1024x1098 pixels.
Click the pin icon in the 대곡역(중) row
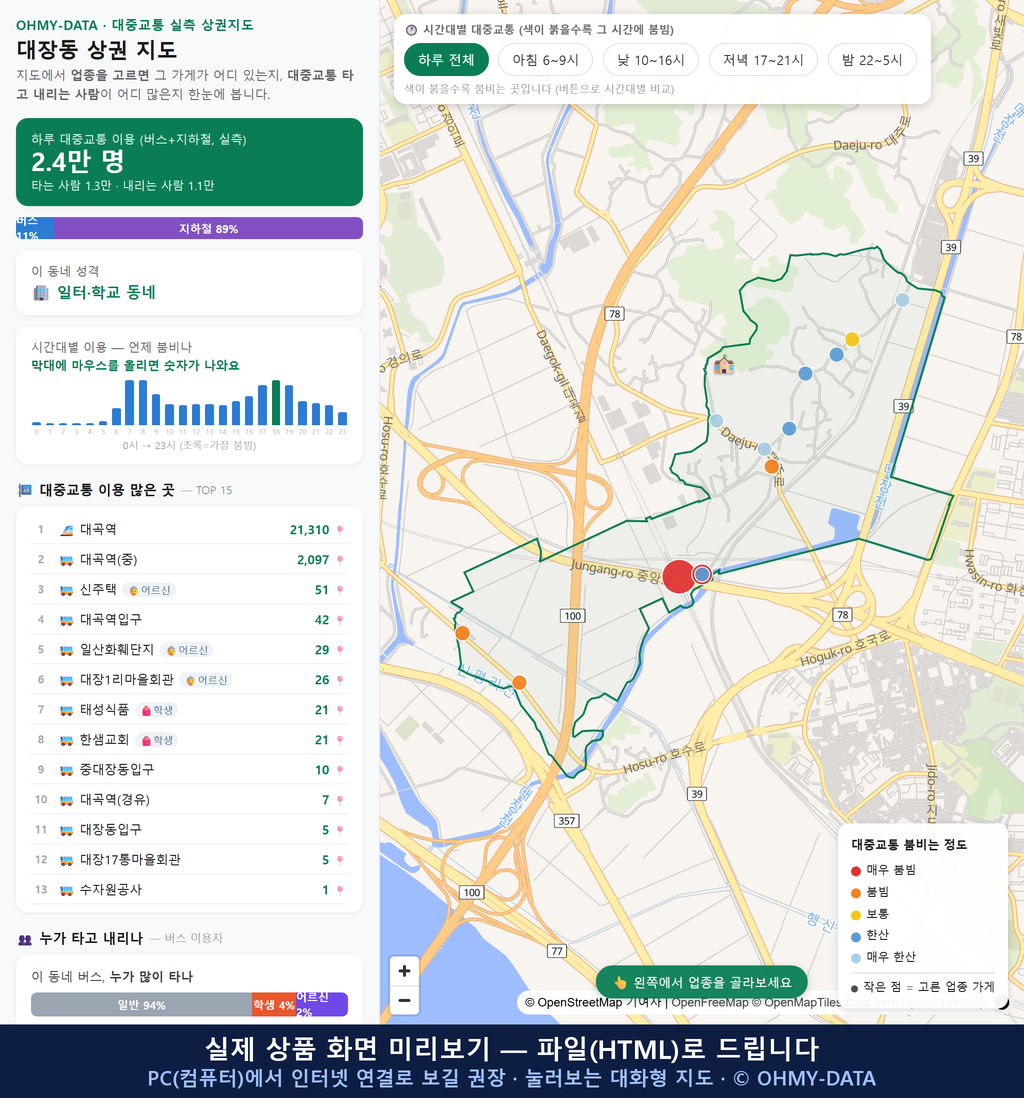[x=340, y=560]
